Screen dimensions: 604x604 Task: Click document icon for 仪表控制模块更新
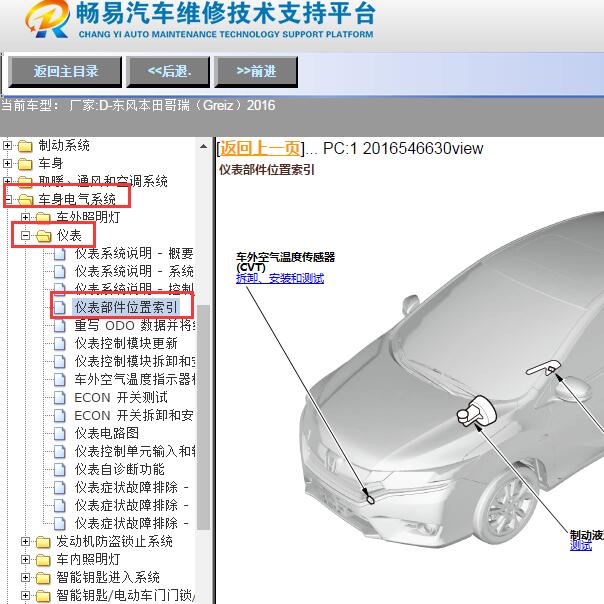(59, 344)
